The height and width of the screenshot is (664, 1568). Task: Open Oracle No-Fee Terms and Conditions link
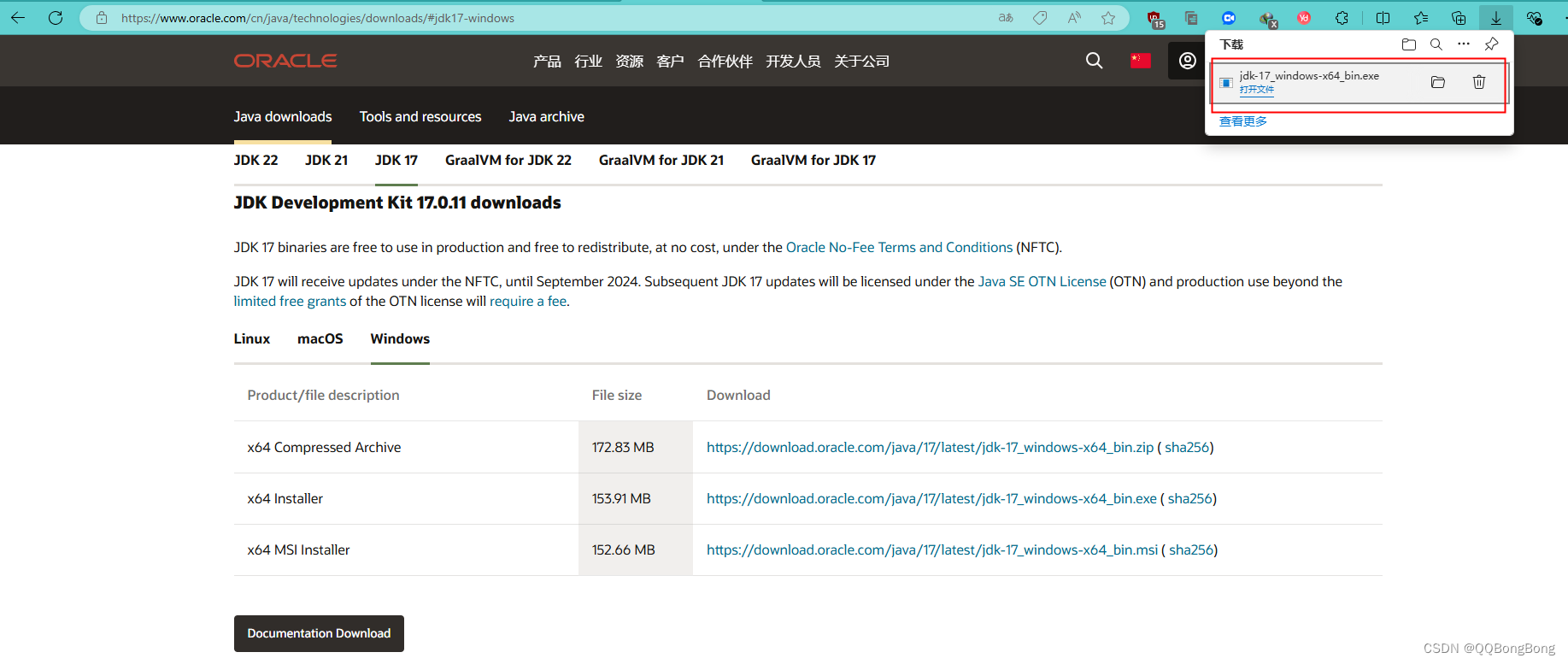click(x=899, y=248)
